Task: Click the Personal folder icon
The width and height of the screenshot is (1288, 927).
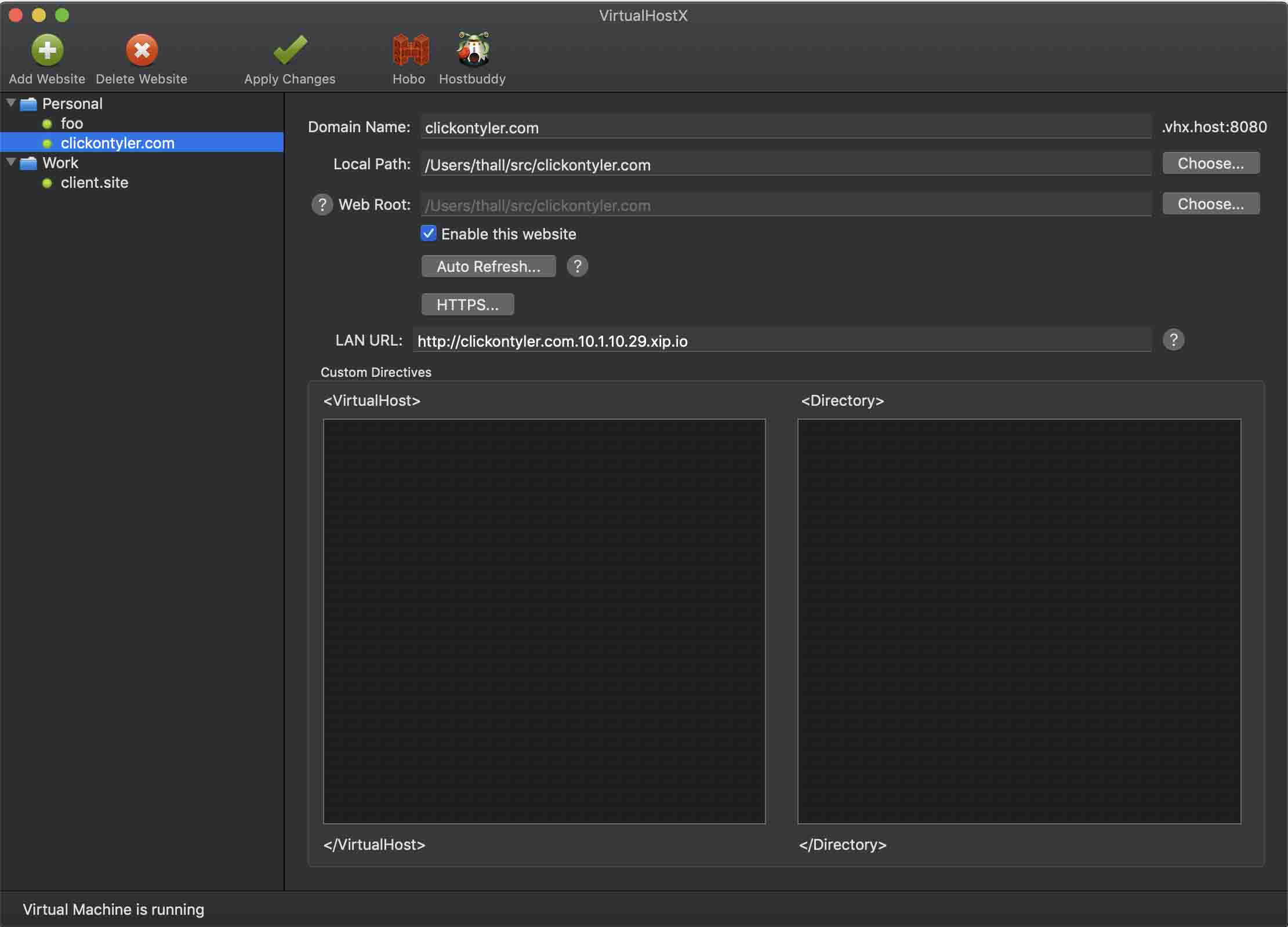Action: (28, 104)
